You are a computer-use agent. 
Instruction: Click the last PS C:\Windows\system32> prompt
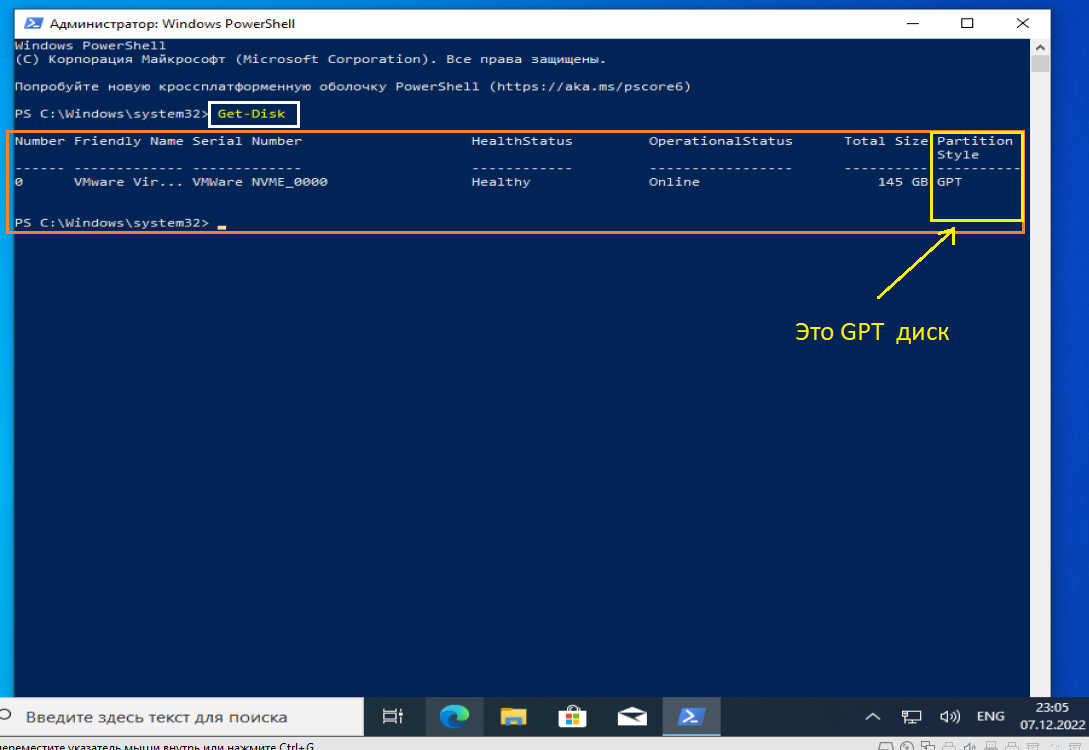click(x=112, y=223)
